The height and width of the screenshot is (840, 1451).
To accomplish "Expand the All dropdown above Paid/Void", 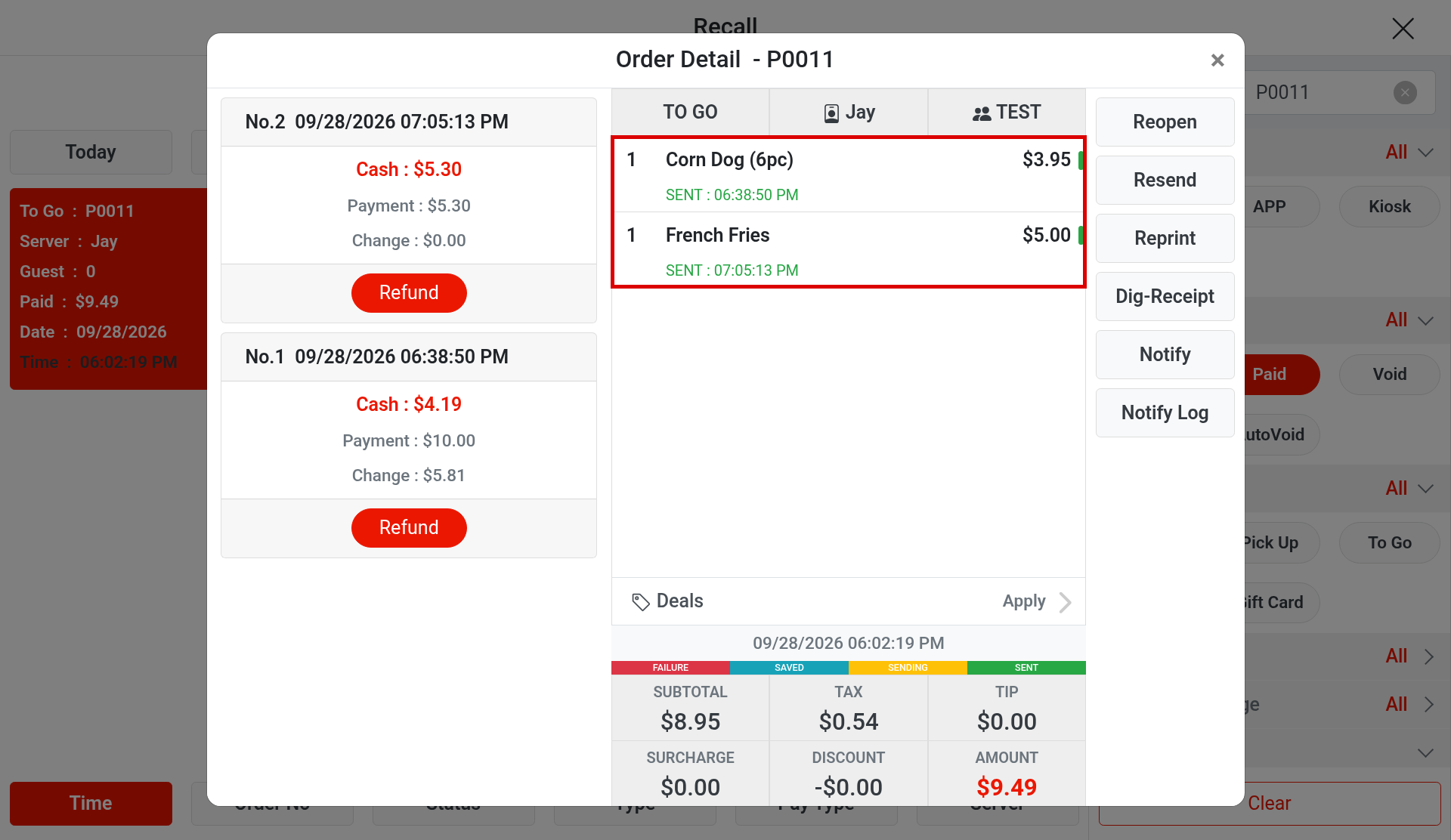I will click(1409, 320).
